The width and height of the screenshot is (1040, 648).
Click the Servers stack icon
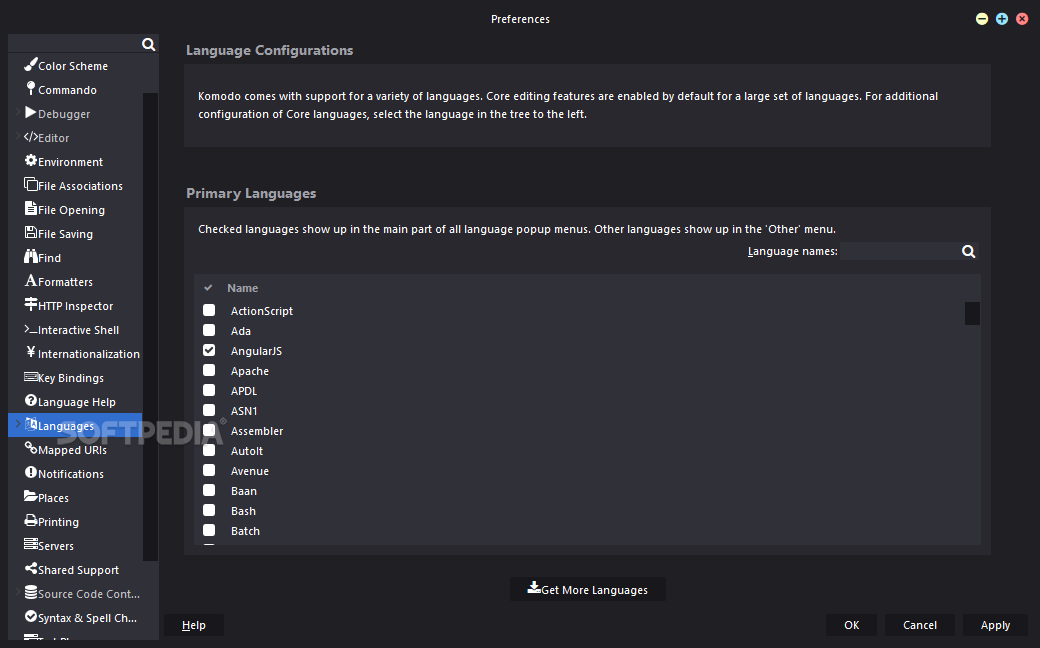(31, 544)
